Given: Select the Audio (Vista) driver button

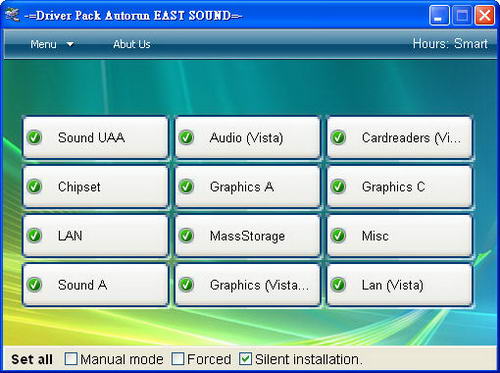Looking at the screenshot, I should point(247,137).
